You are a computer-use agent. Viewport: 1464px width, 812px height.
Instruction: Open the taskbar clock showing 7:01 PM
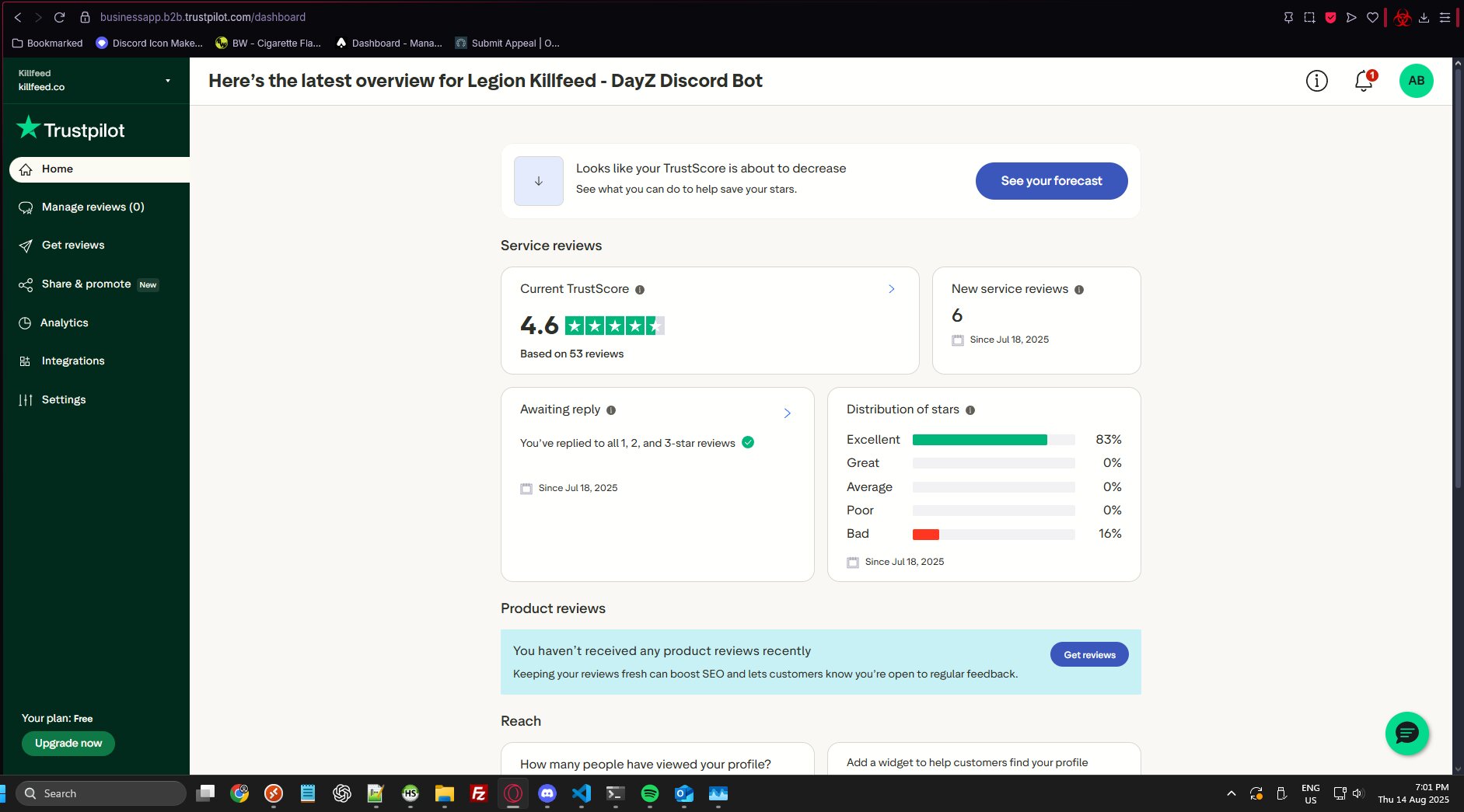click(x=1413, y=793)
